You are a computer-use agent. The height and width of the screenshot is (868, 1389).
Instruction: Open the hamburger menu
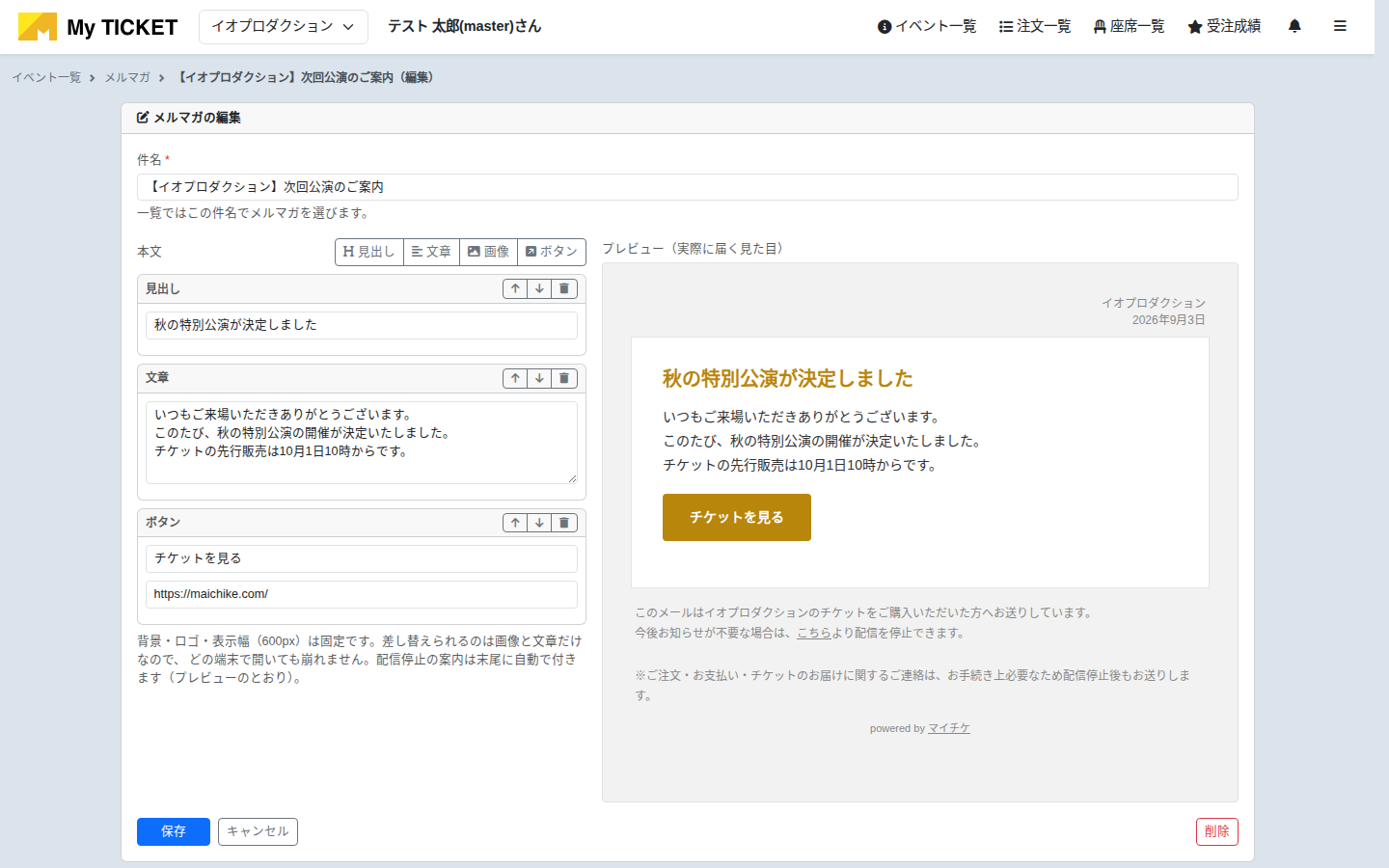click(1340, 26)
